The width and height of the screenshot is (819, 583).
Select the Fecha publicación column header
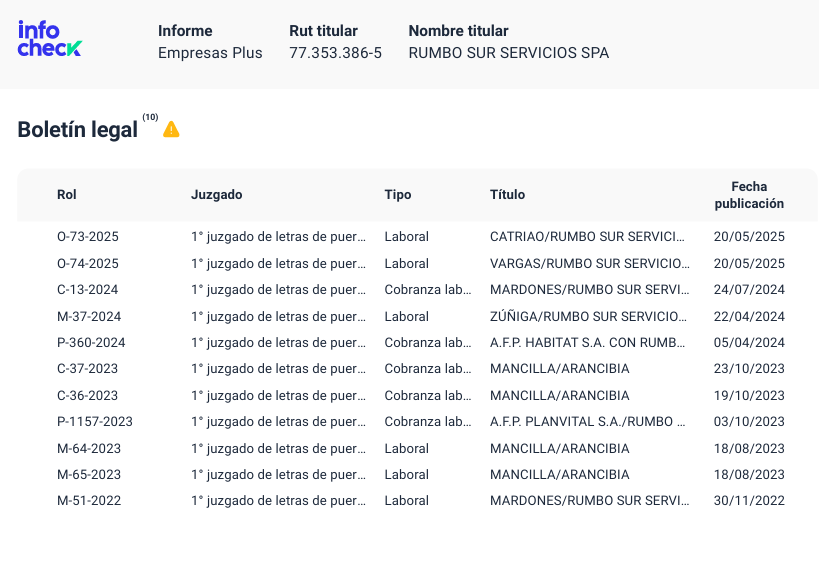[x=749, y=195]
